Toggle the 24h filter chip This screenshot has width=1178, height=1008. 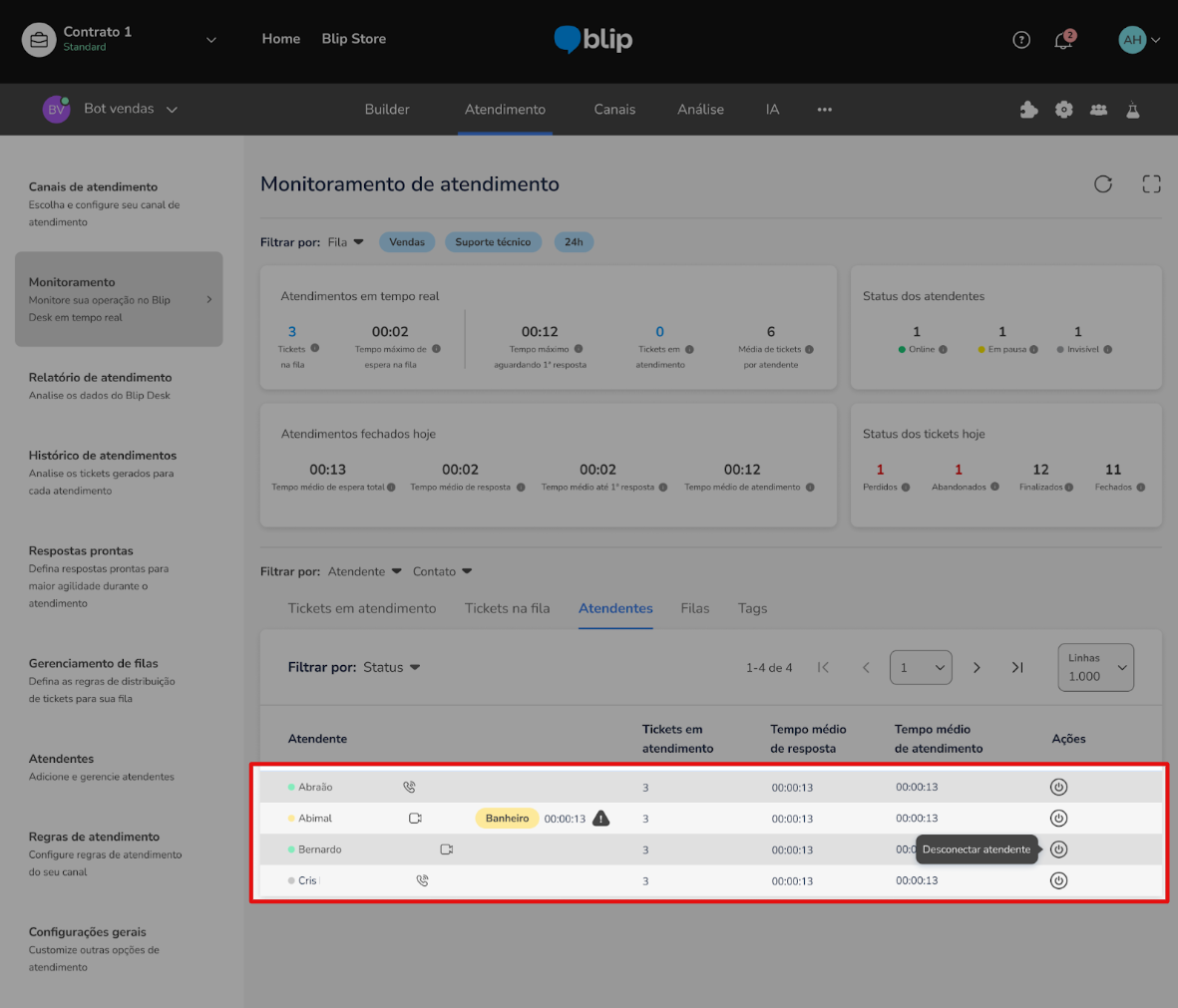click(574, 242)
